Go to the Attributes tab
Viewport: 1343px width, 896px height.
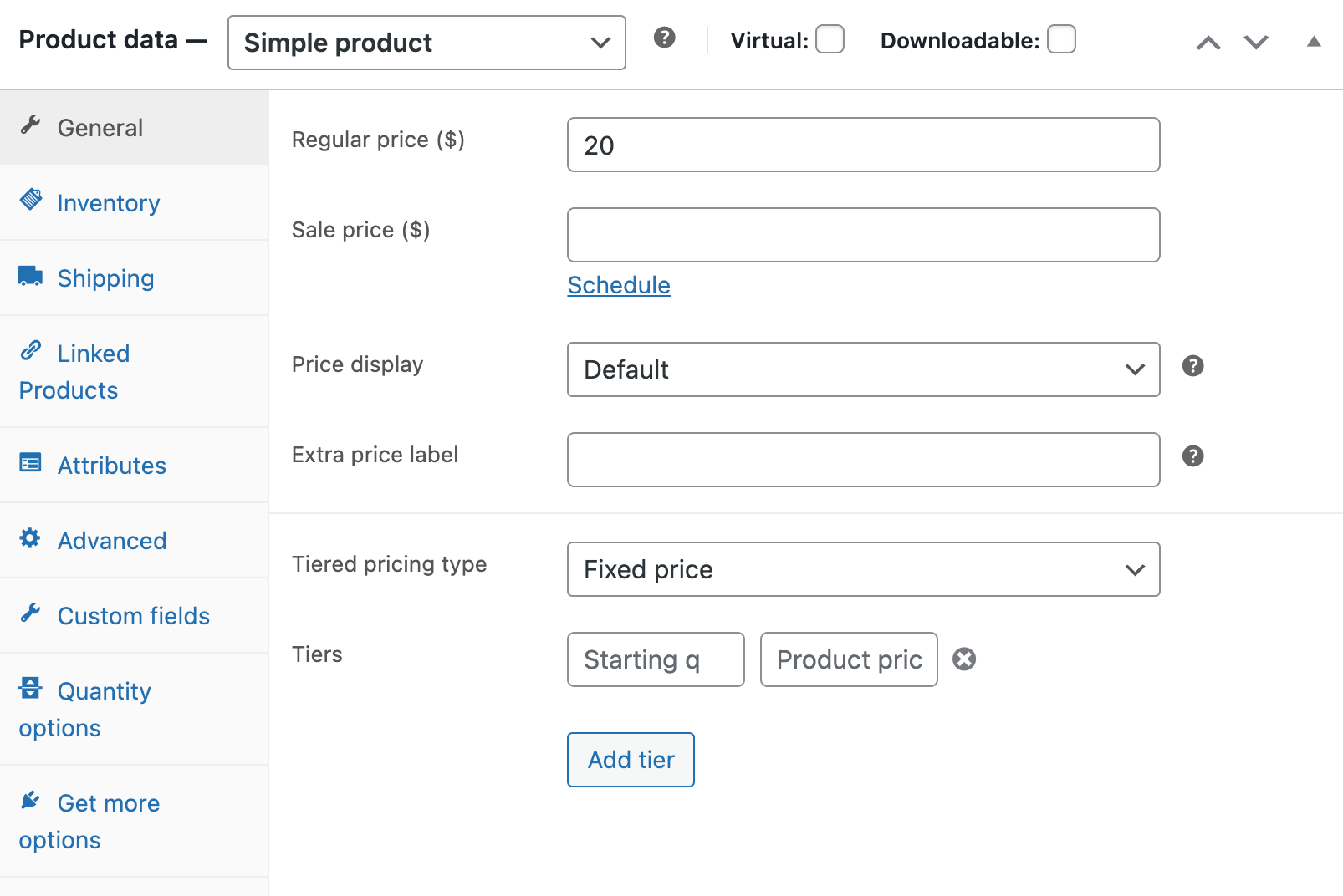coord(111,466)
